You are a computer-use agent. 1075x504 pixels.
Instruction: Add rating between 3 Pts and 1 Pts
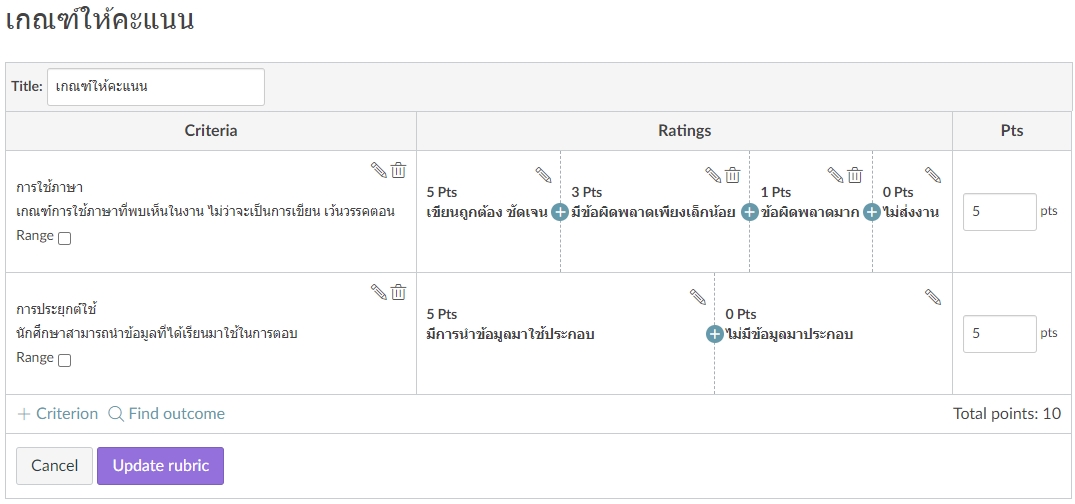point(750,212)
